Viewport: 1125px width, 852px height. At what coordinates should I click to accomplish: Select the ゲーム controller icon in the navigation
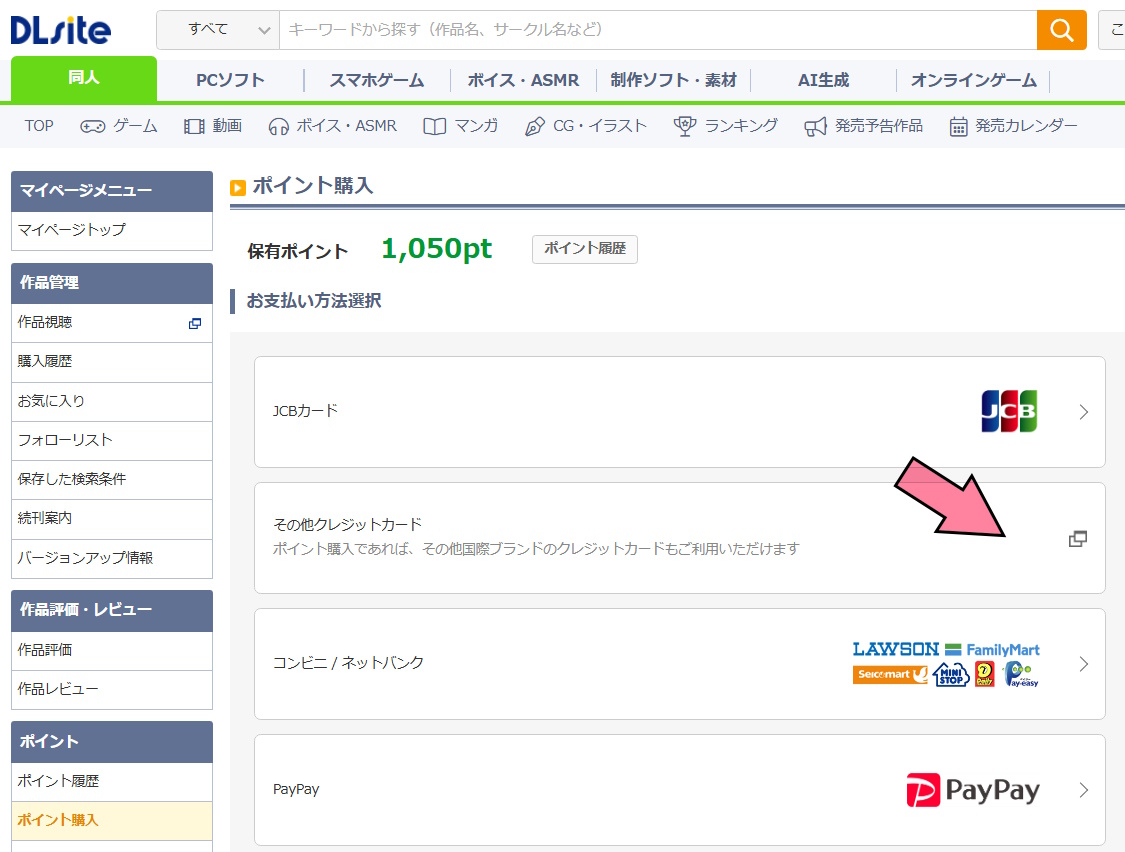pyautogui.click(x=91, y=124)
